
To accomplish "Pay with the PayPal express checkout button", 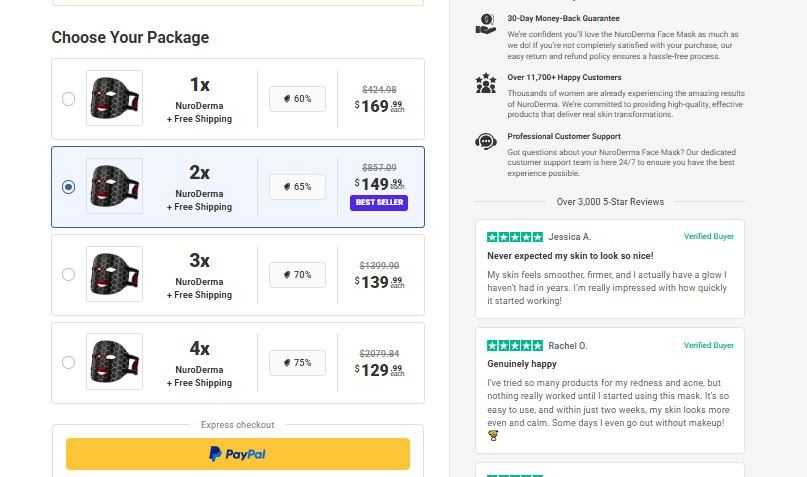I will click(x=238, y=454).
